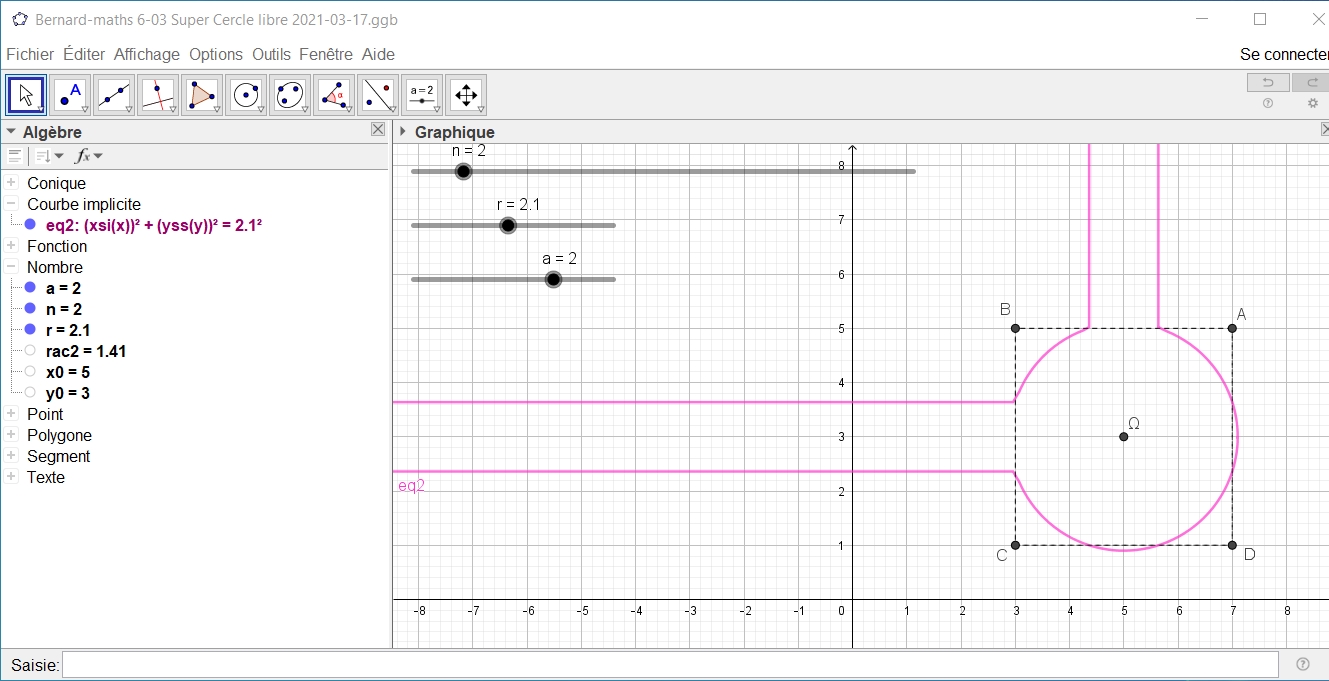
Task: Select the Point tool
Action: pyautogui.click(x=70, y=95)
